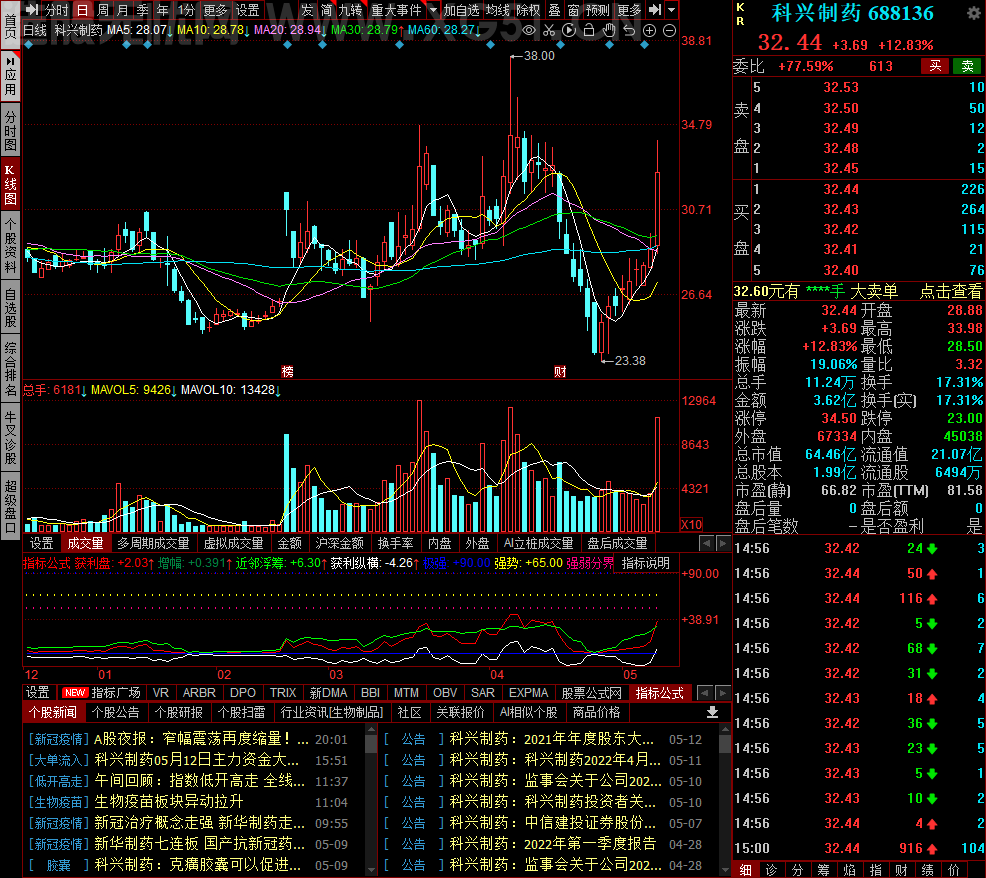Open 首页 sidebar button
Image resolution: width=986 pixels, height=878 pixels.
[x=10, y=27]
